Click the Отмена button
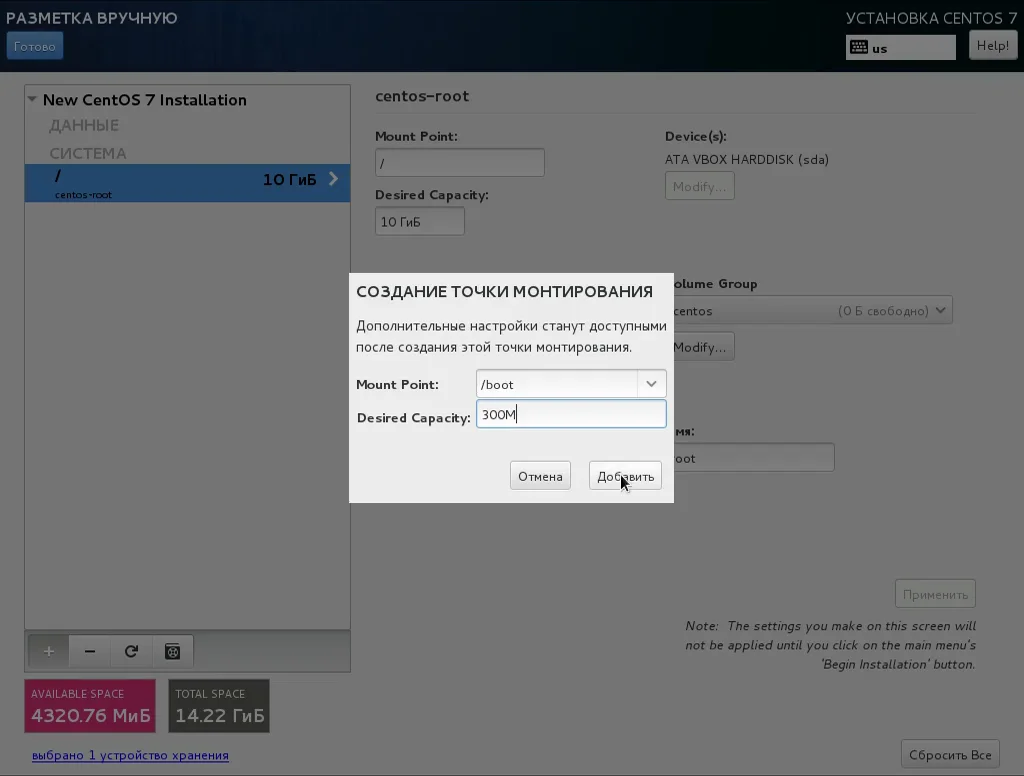Image resolution: width=1024 pixels, height=776 pixels. click(540, 476)
